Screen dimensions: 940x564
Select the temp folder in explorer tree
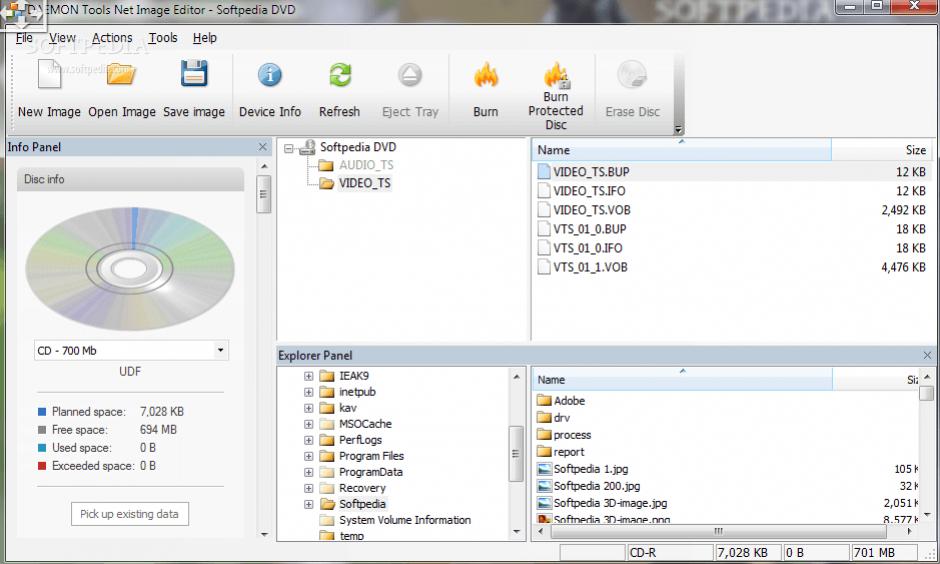[x=351, y=536]
